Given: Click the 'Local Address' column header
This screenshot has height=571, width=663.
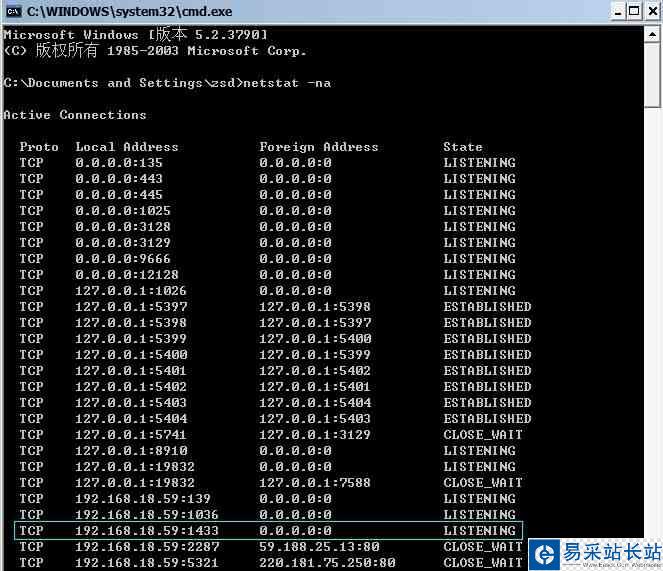Looking at the screenshot, I should click(x=127, y=147).
